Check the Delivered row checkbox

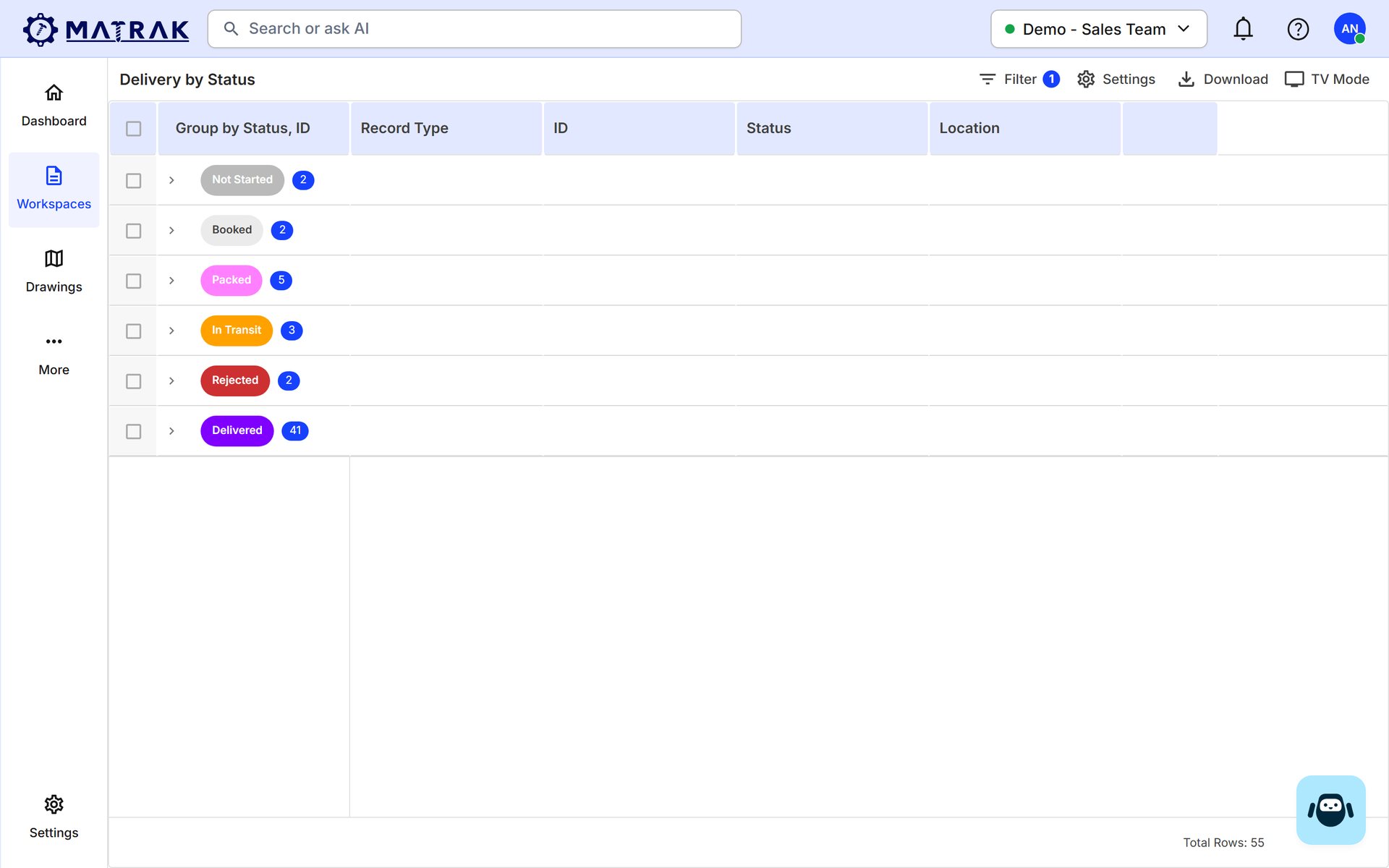[x=133, y=431]
